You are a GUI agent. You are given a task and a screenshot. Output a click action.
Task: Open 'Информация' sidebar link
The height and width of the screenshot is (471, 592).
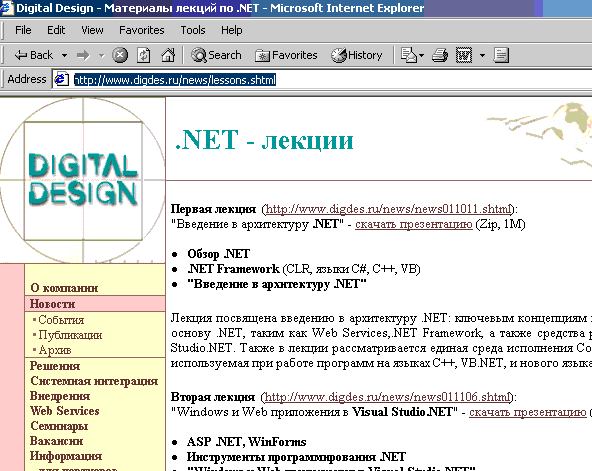pyautogui.click(x=66, y=456)
